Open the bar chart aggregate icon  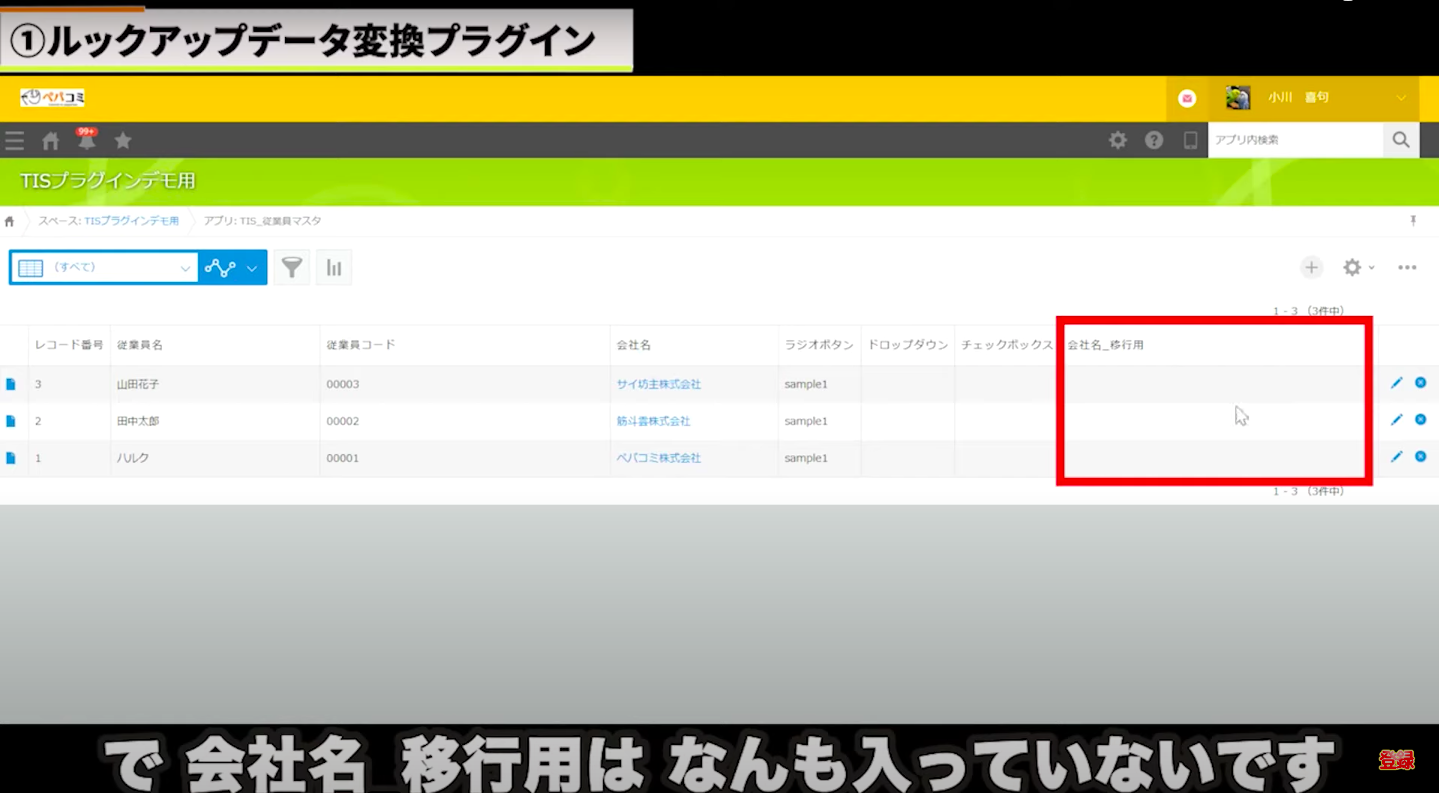(334, 268)
